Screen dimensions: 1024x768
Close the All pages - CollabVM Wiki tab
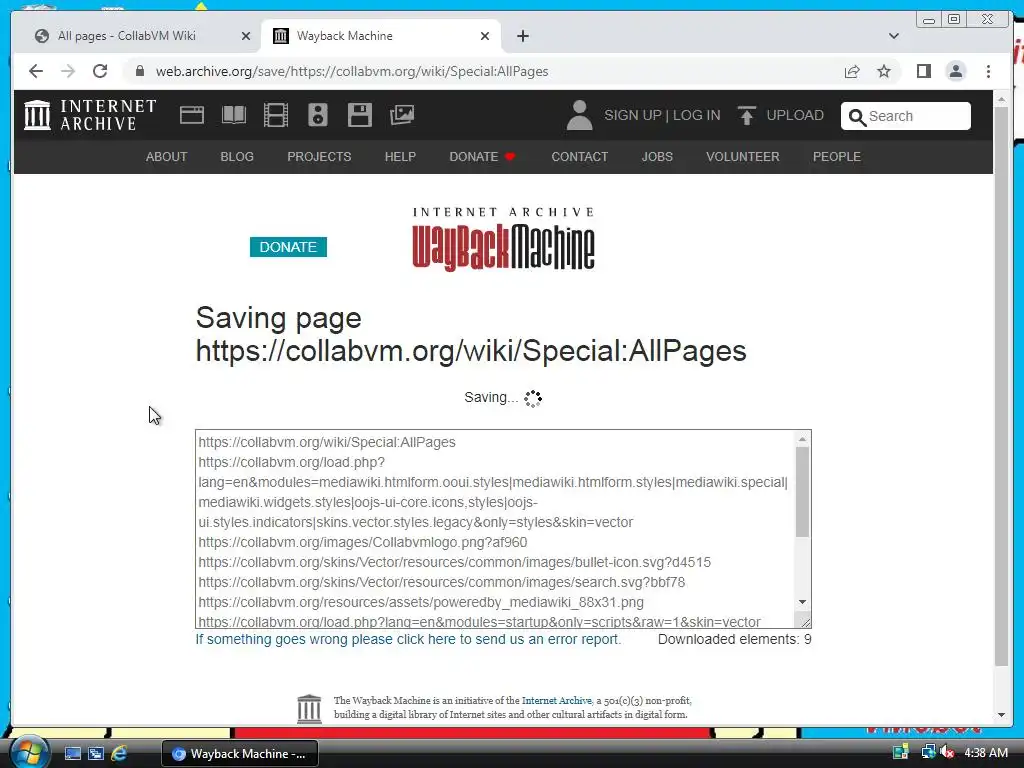click(x=246, y=36)
